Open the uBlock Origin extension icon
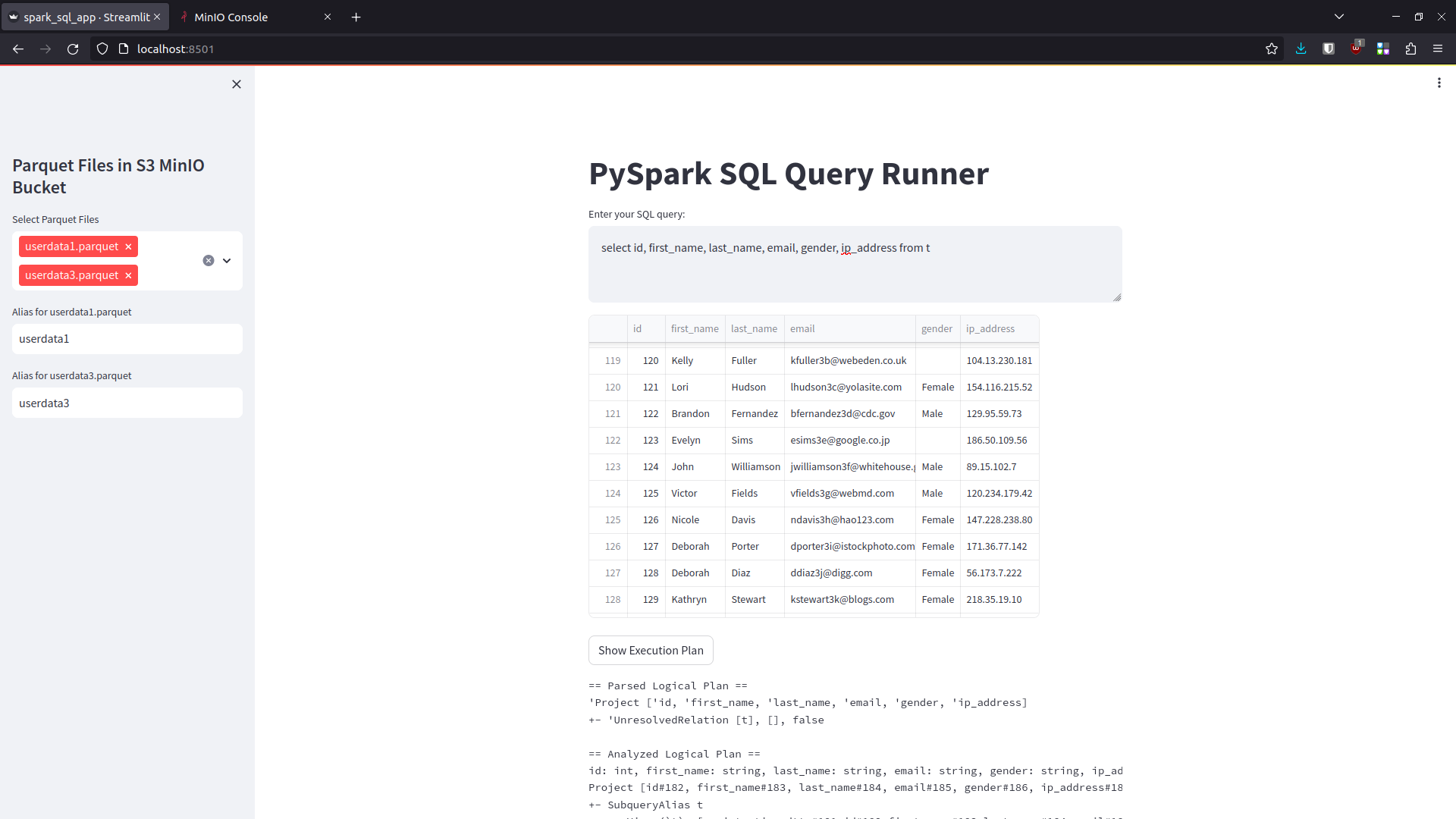This screenshot has height=819, width=1456. [1356, 49]
